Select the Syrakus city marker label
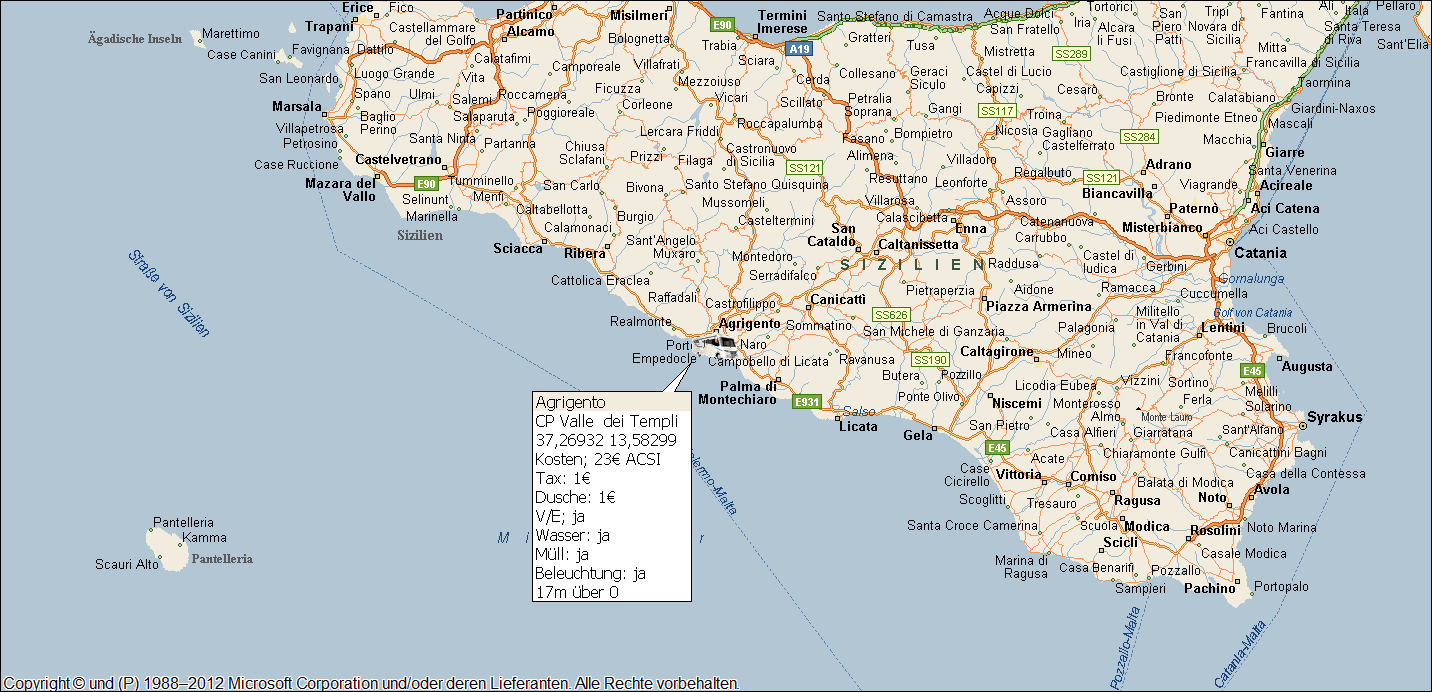This screenshot has width=1432, height=692. click(x=1335, y=417)
